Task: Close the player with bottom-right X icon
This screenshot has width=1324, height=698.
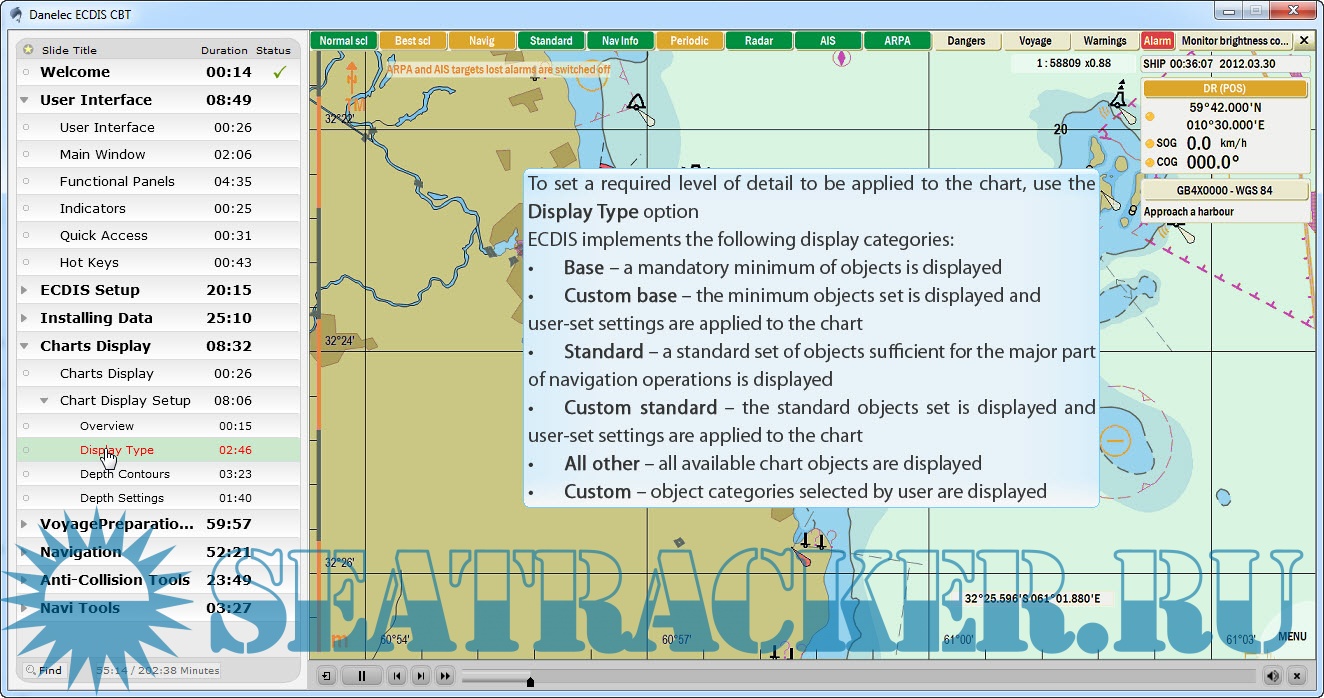Action: click(1296, 676)
